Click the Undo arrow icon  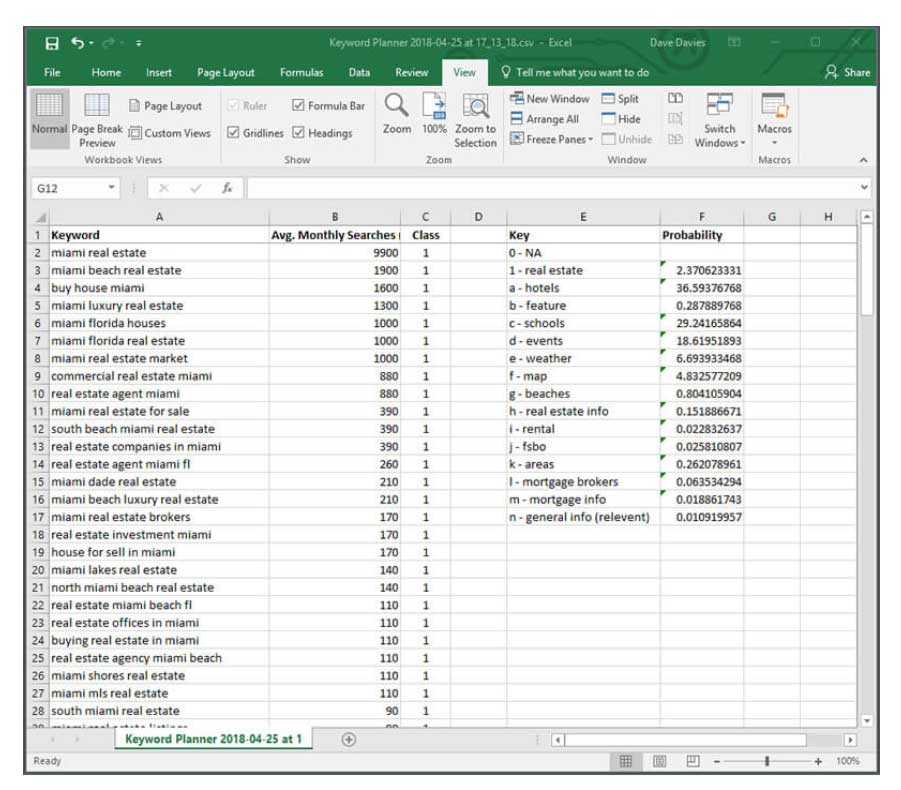point(78,43)
